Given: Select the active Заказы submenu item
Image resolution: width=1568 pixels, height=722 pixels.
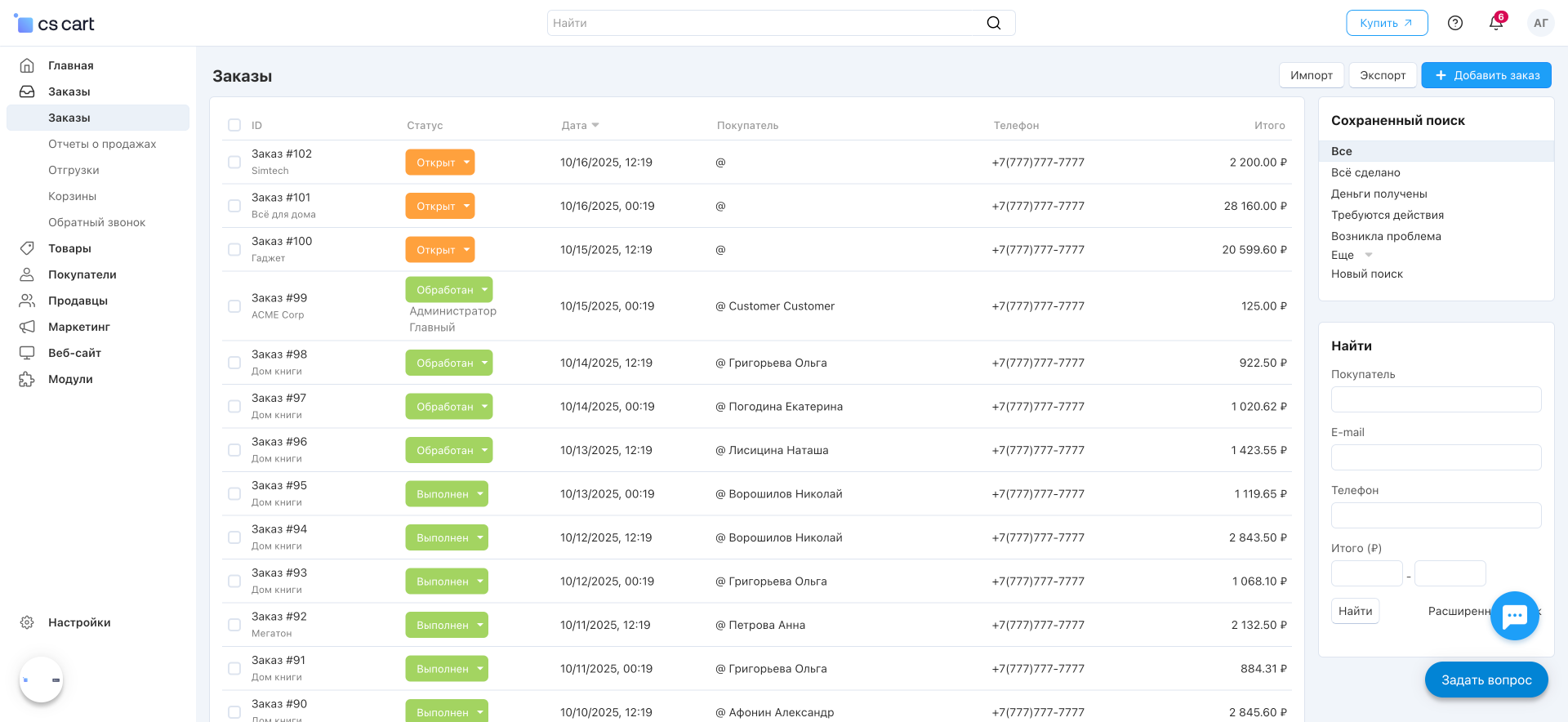Looking at the screenshot, I should click(98, 118).
